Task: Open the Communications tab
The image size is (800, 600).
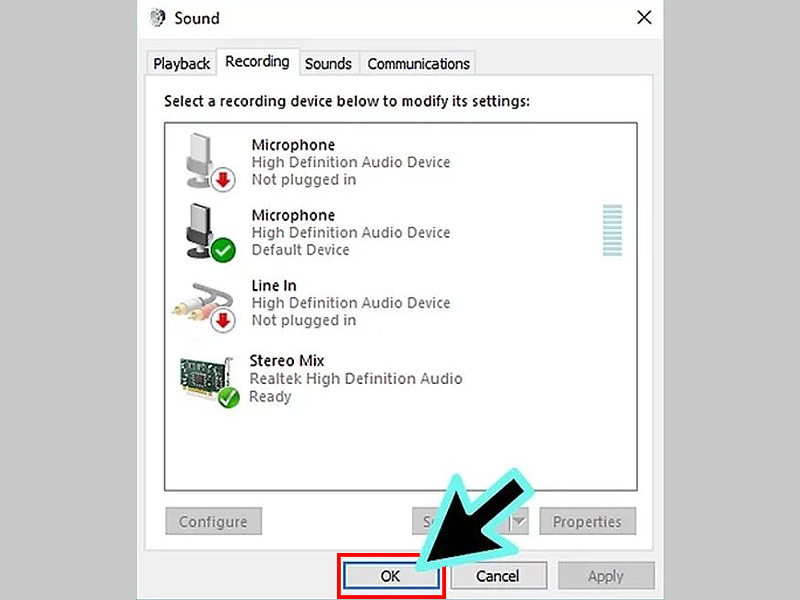Action: coord(418,63)
